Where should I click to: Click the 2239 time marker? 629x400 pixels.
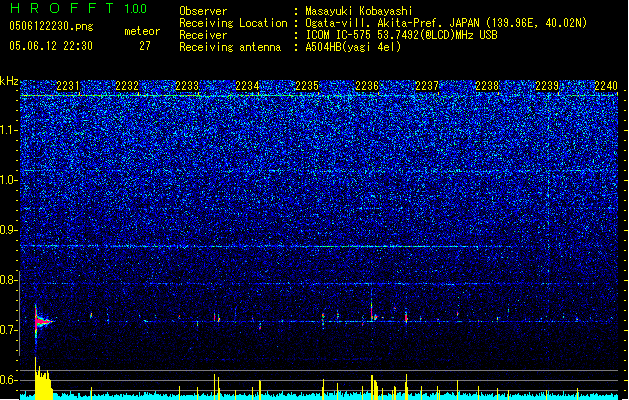[547, 85]
